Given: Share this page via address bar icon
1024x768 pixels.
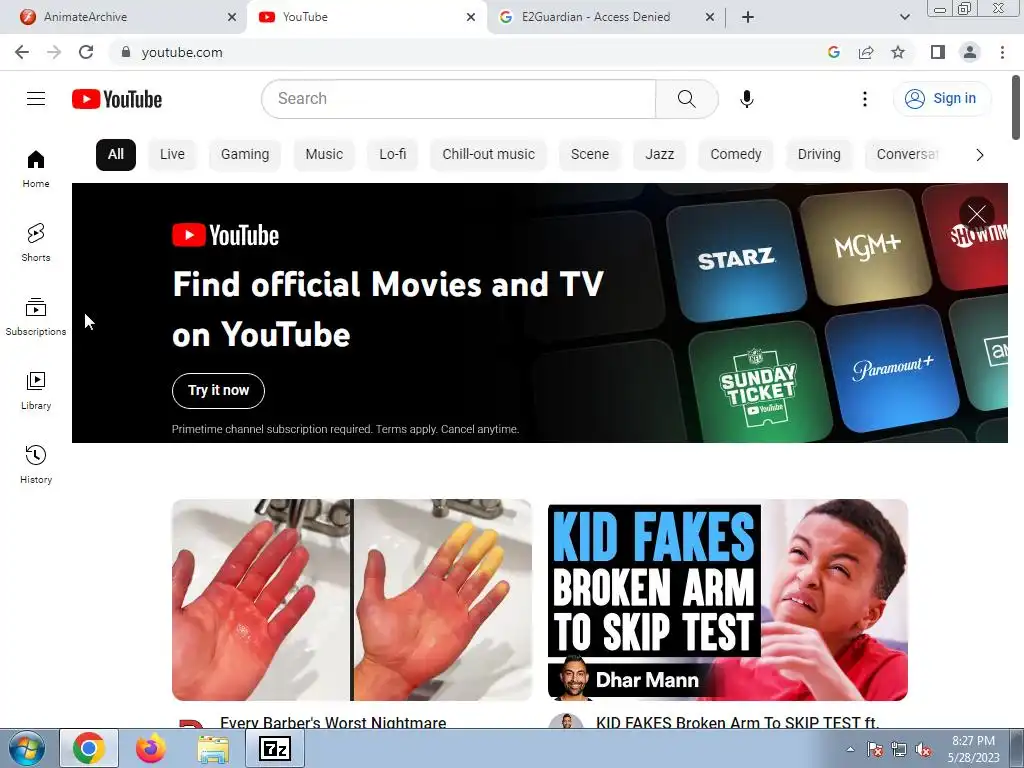Looking at the screenshot, I should point(866,52).
